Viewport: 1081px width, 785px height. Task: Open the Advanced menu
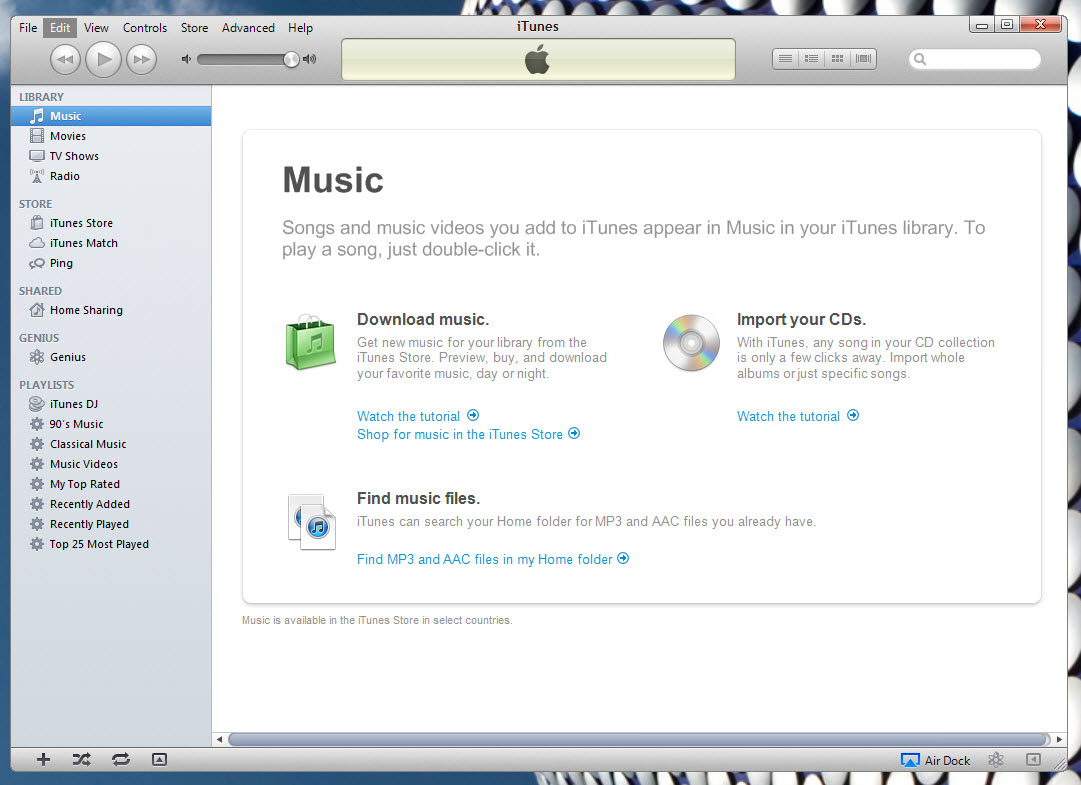[248, 28]
